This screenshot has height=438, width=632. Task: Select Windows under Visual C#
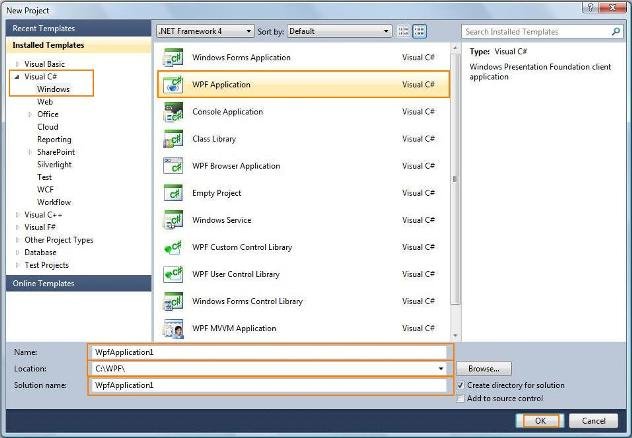click(x=53, y=89)
